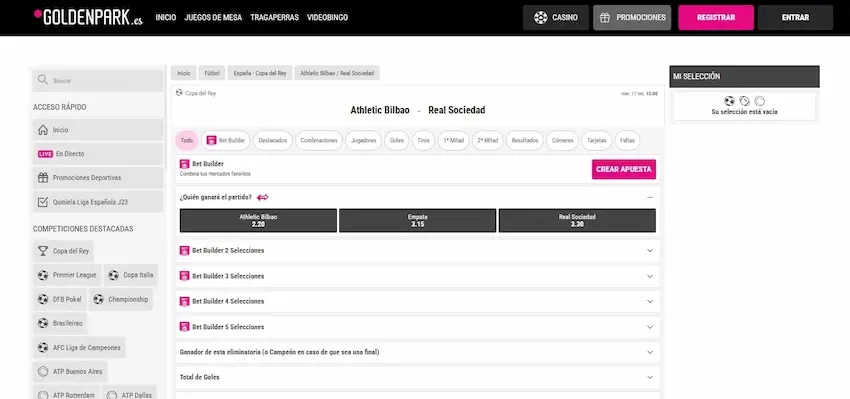The image size is (850, 399).
Task: Expand Total de Goles chevron
Action: pos(650,377)
